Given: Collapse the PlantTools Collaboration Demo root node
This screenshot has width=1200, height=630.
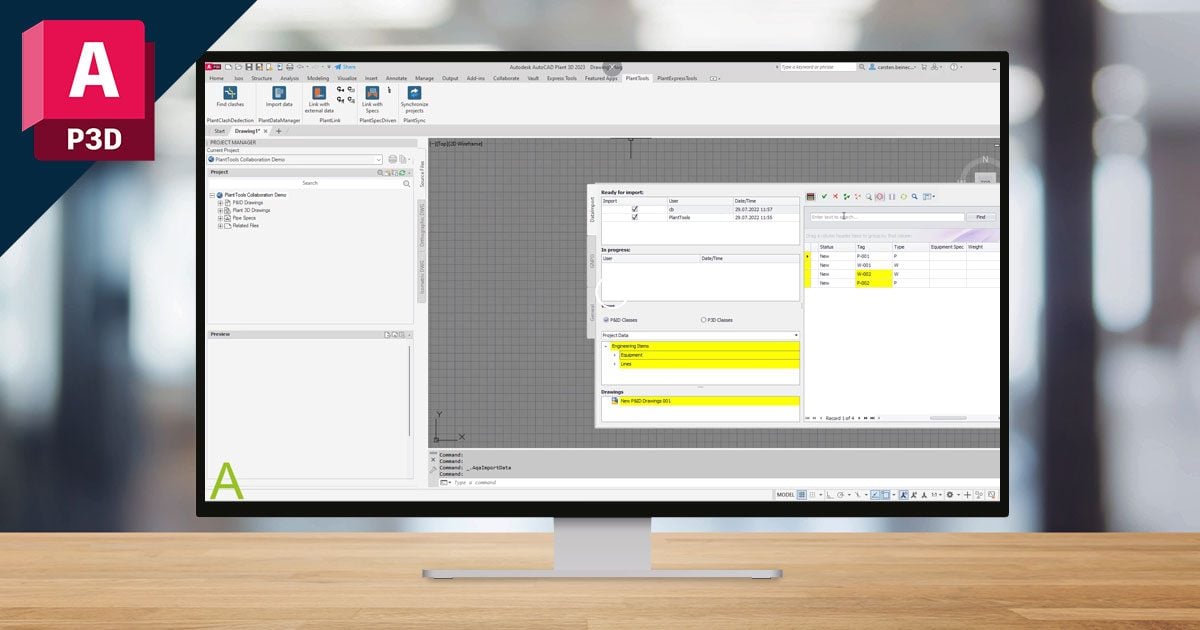Looking at the screenshot, I should pyautogui.click(x=212, y=195).
